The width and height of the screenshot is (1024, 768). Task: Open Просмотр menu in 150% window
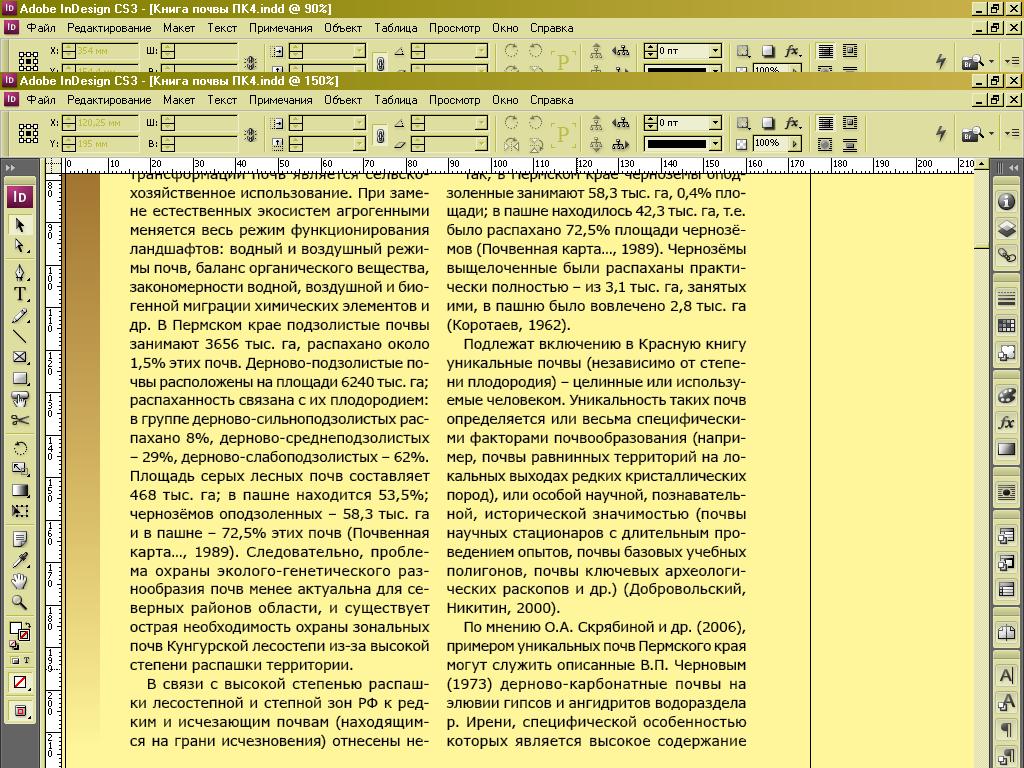point(455,100)
